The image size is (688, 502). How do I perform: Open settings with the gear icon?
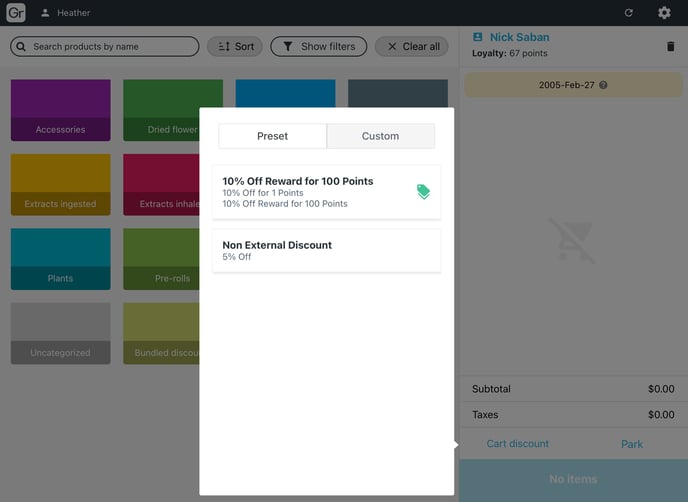coord(664,13)
